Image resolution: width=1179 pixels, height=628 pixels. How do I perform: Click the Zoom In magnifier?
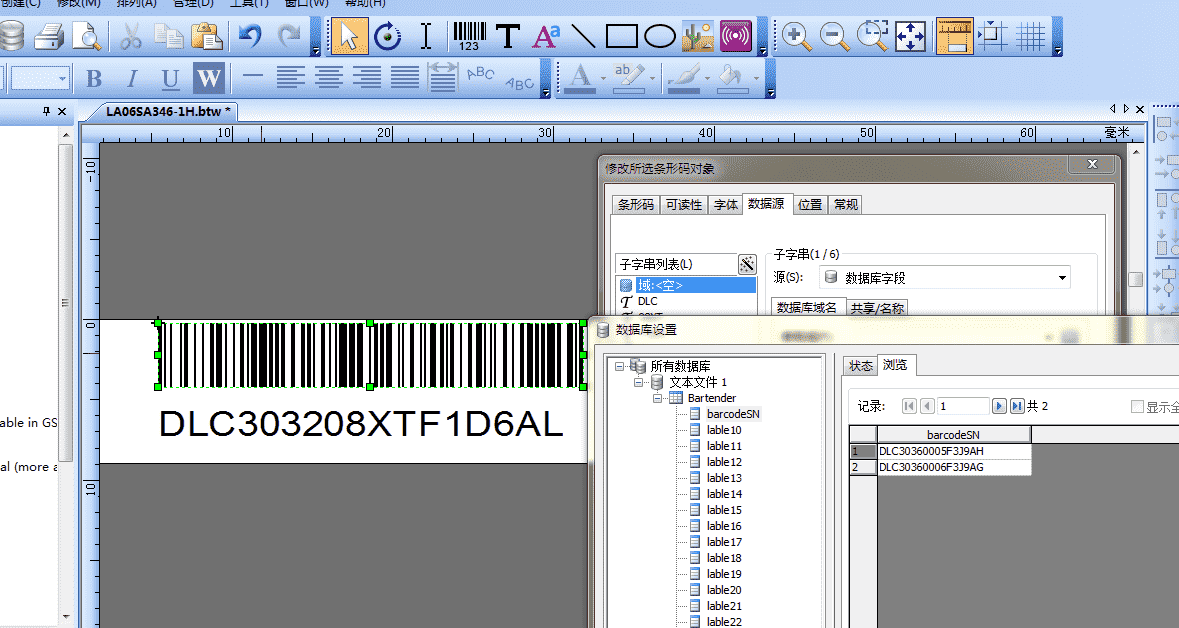(x=796, y=35)
